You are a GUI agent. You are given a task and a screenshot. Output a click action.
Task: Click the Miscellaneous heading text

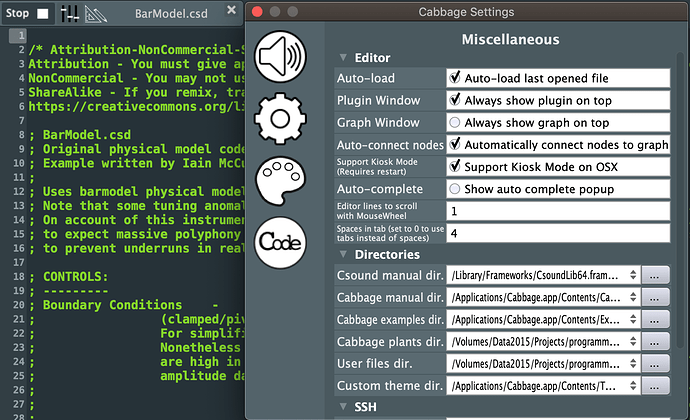coord(510,40)
